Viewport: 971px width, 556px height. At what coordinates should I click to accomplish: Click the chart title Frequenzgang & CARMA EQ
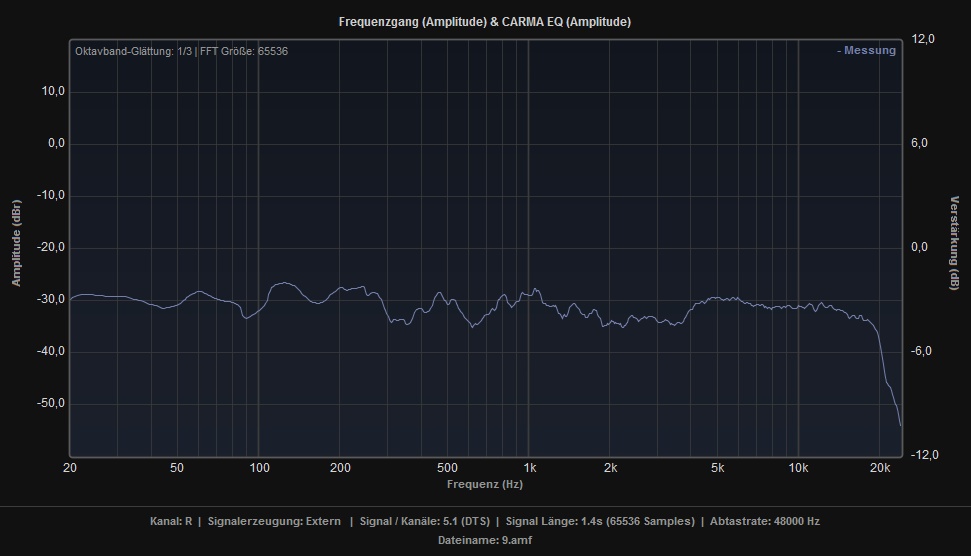pyautogui.click(x=485, y=21)
